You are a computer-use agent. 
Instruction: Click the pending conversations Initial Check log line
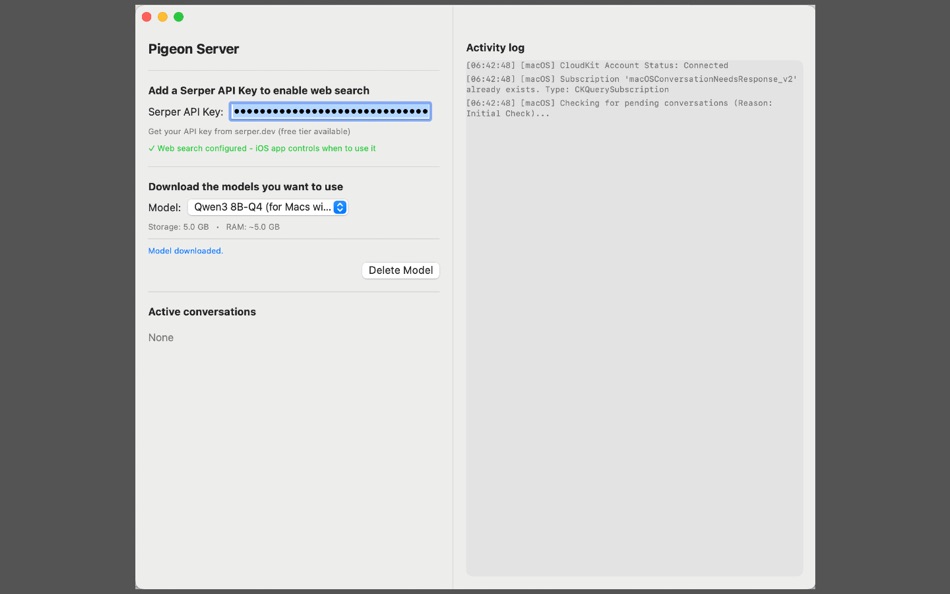pos(620,106)
